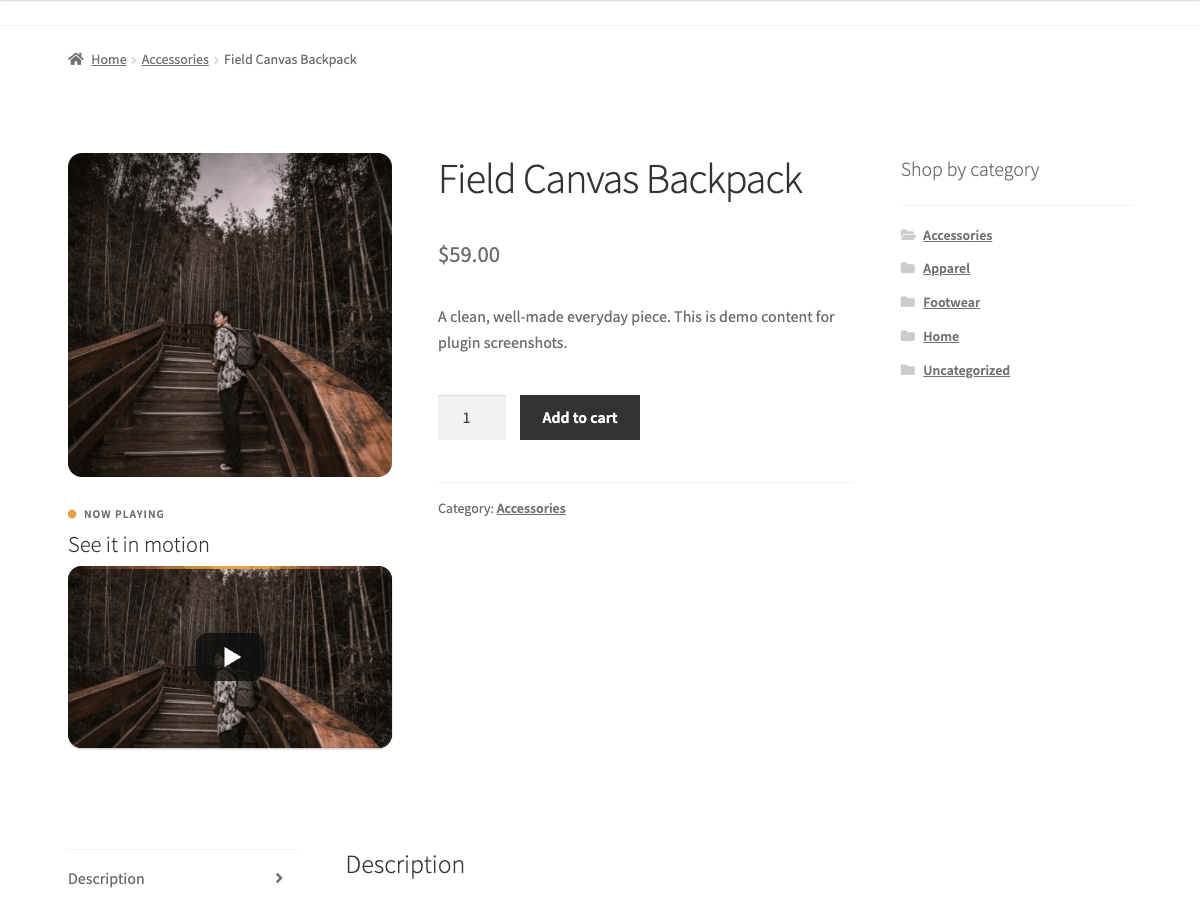Open the main backpack product image
The width and height of the screenshot is (1200, 900).
230,315
